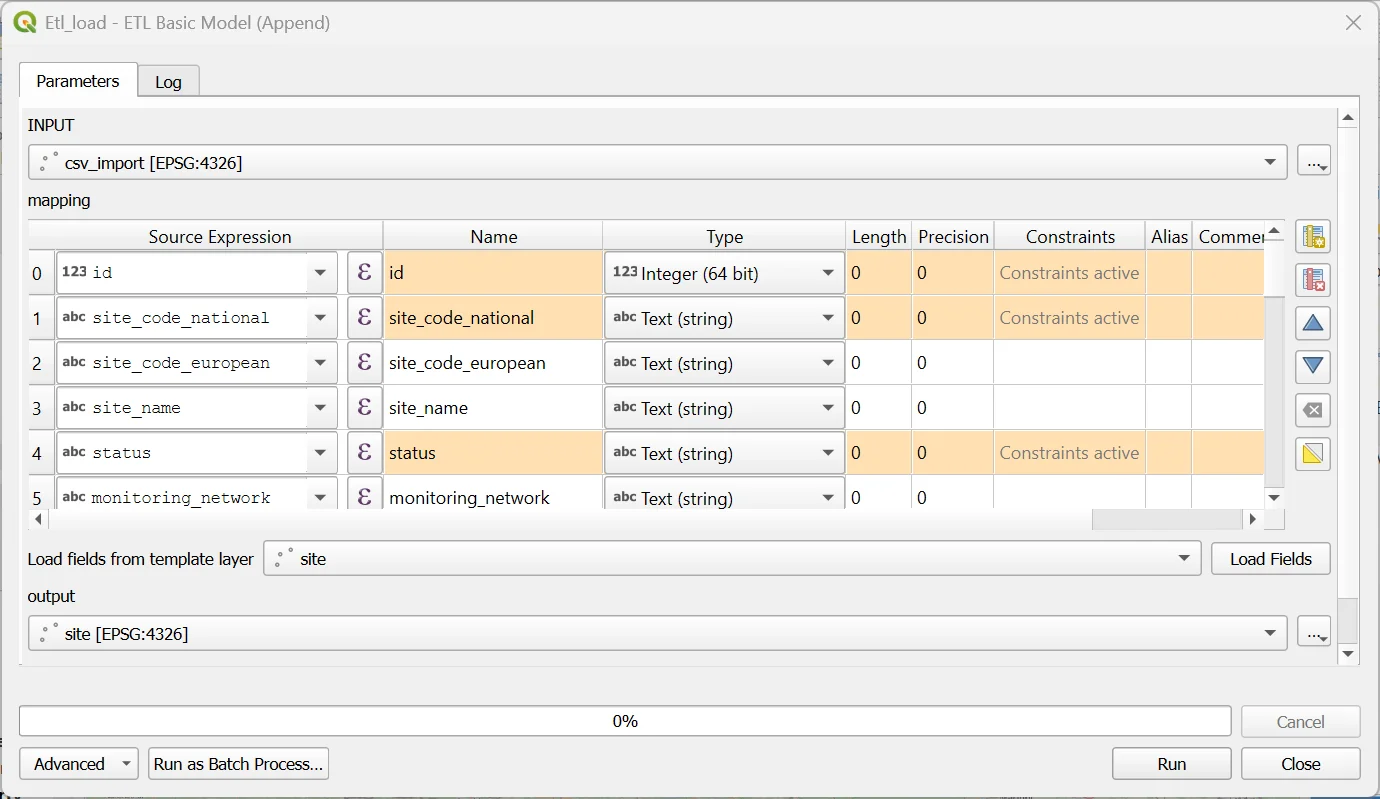Screen dimensions: 1380x799
Task: Click browse button next to output layer
Action: 1313,633
